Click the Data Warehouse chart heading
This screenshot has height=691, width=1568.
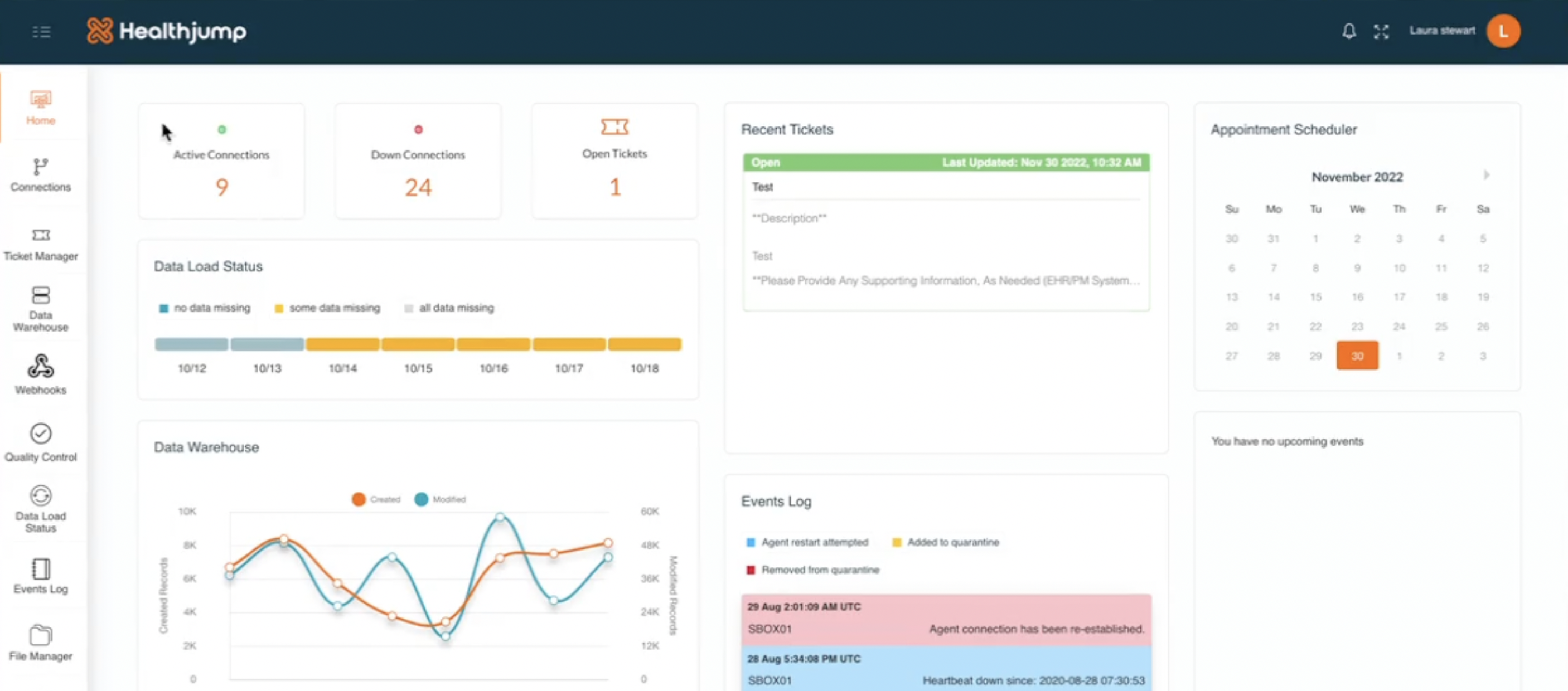(x=206, y=447)
